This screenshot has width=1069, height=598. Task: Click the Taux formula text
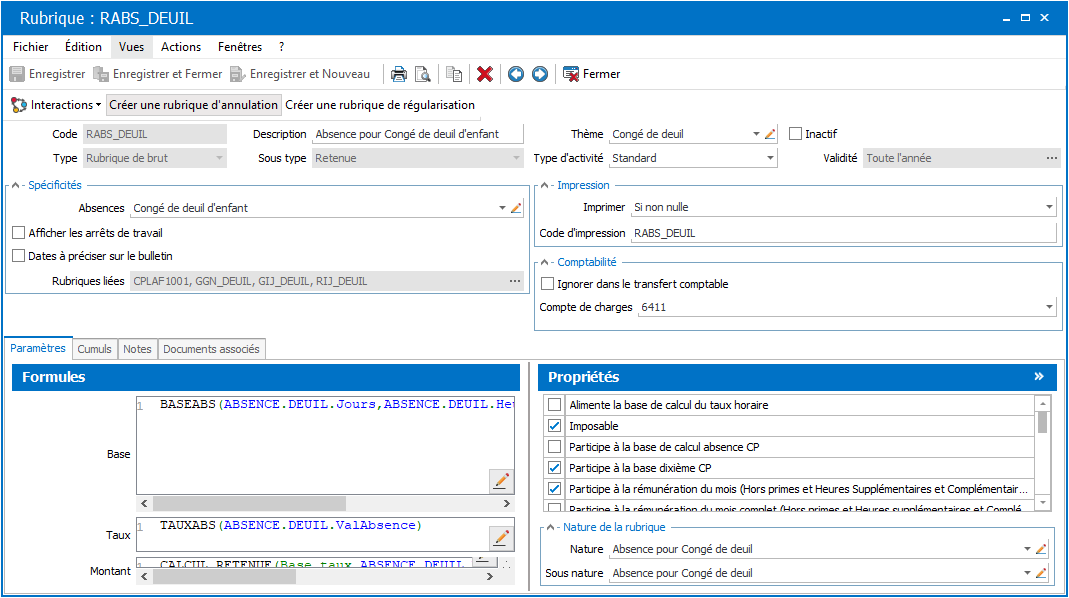[x=291, y=526]
